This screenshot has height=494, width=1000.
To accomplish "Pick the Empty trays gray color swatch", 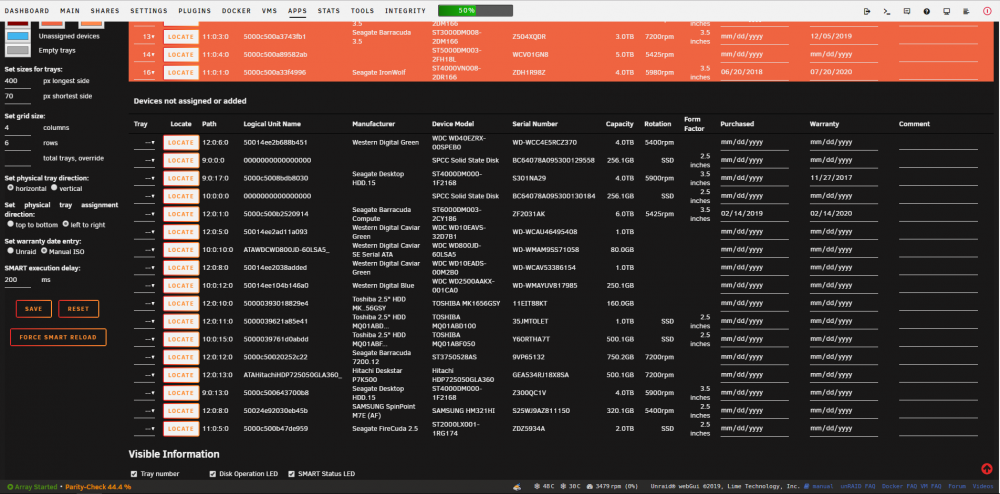I will [17, 50].
